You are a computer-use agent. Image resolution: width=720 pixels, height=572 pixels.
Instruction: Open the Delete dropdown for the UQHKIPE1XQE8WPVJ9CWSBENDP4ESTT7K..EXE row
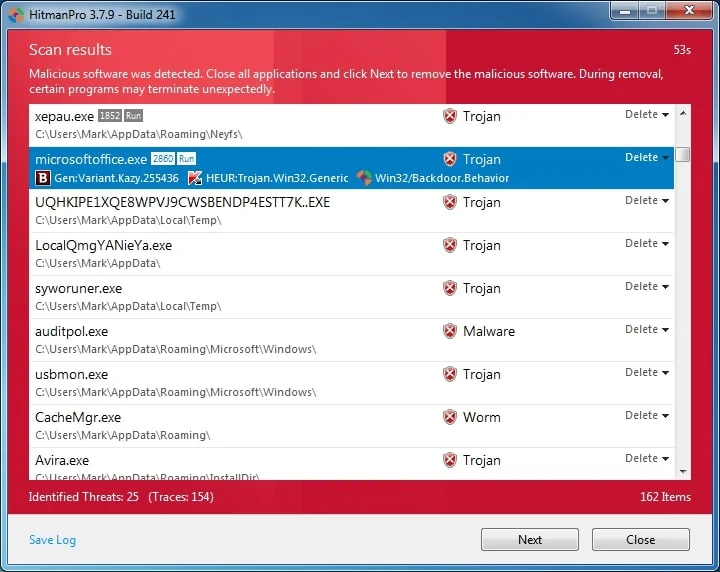click(x=647, y=200)
